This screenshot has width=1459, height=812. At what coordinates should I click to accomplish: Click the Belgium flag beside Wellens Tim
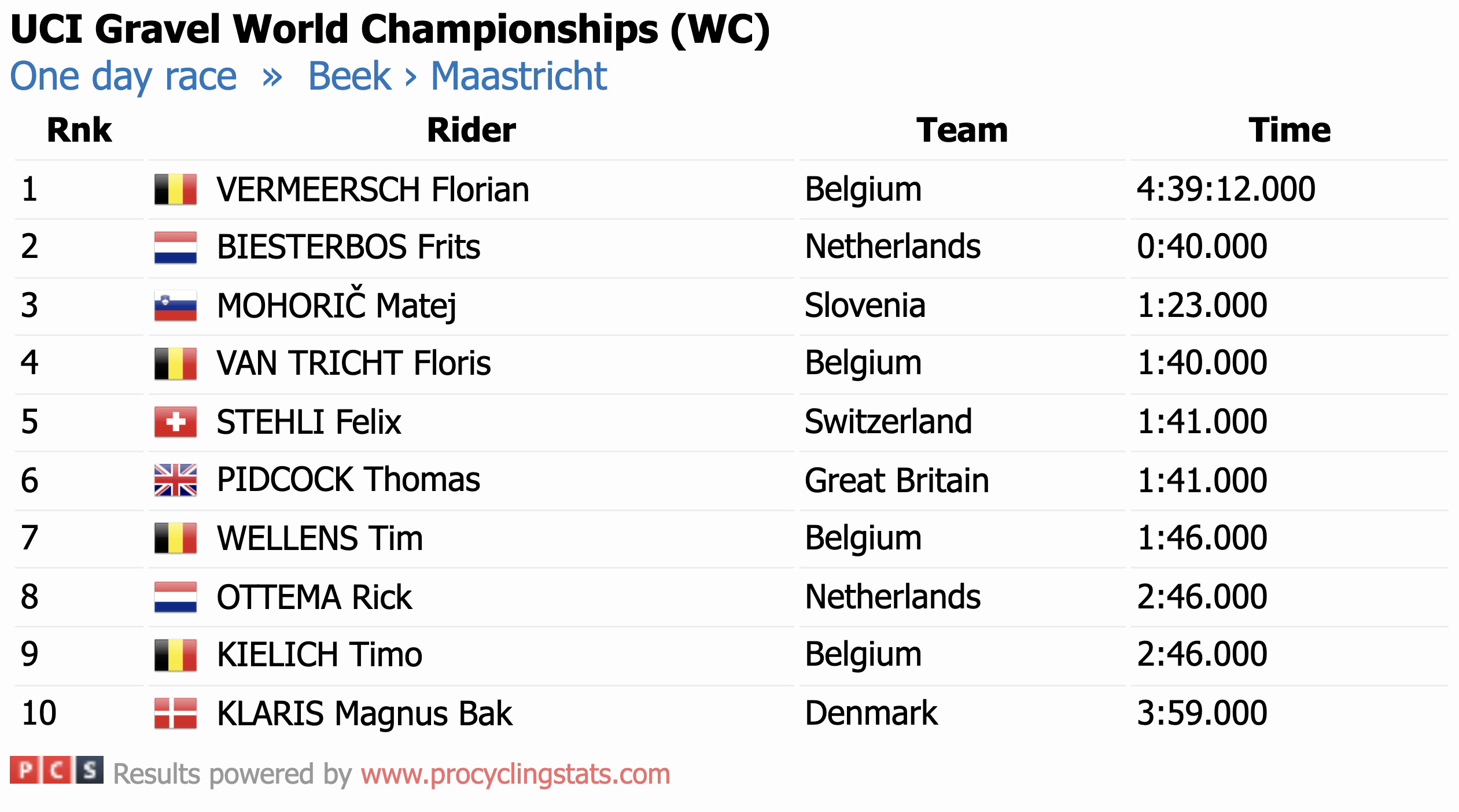click(x=175, y=538)
